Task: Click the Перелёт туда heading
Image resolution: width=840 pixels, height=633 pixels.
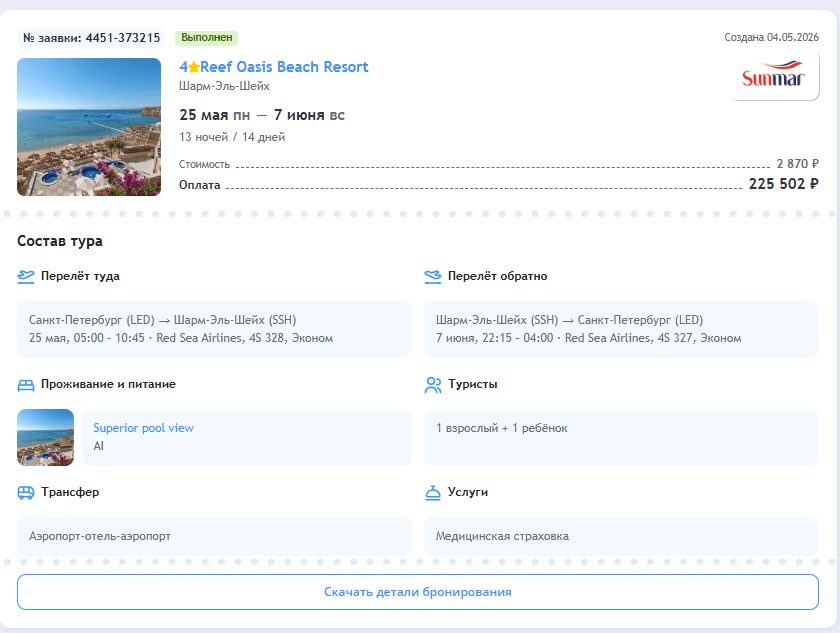Action: coord(80,276)
